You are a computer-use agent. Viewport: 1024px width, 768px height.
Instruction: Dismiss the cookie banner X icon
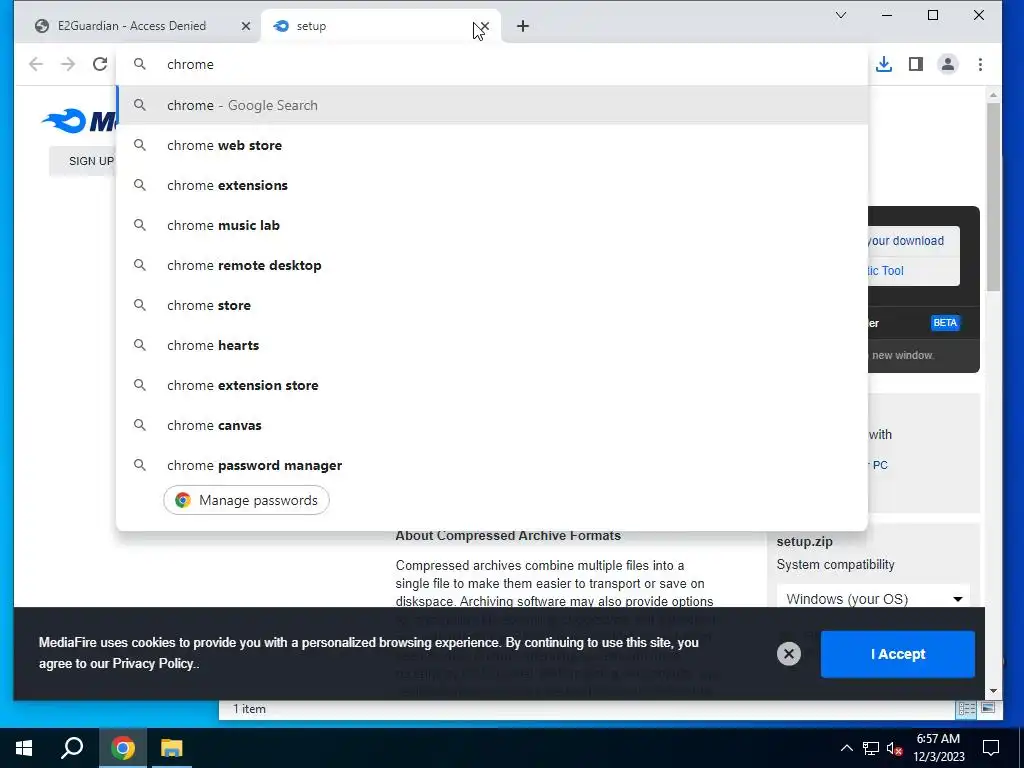click(788, 654)
